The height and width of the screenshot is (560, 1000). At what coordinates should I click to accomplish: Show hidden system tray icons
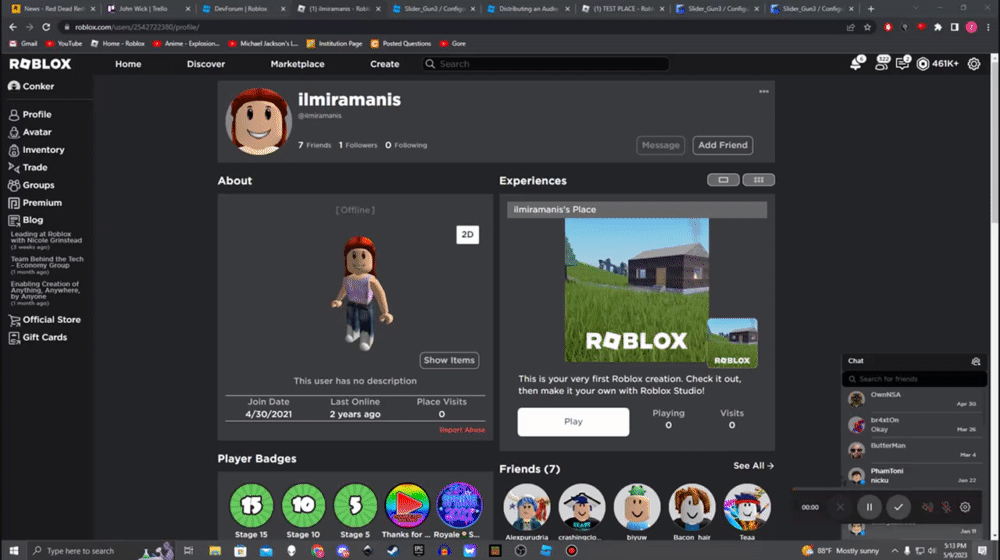[x=894, y=551]
